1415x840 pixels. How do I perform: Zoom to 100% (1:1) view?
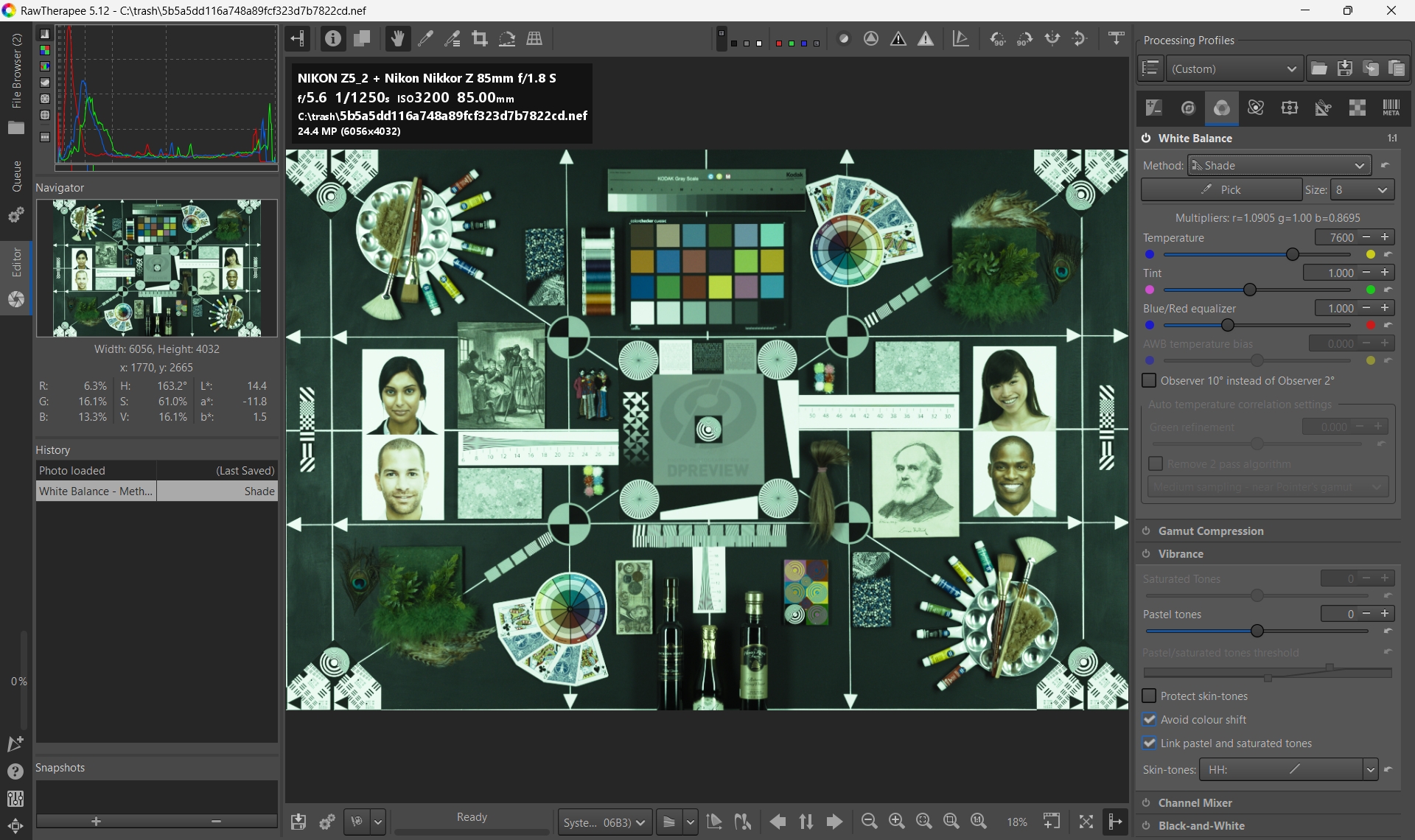pyautogui.click(x=978, y=822)
